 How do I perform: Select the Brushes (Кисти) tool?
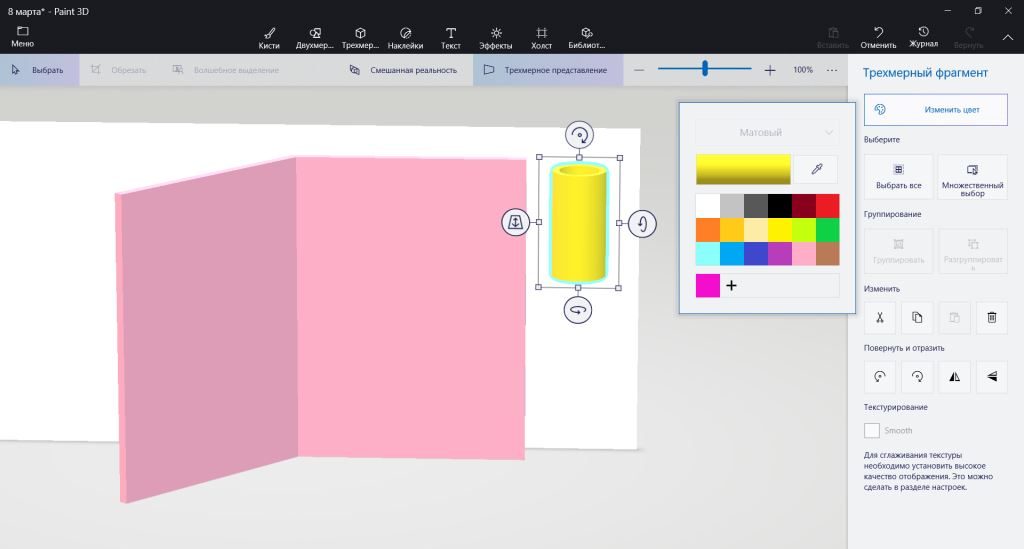coord(269,38)
